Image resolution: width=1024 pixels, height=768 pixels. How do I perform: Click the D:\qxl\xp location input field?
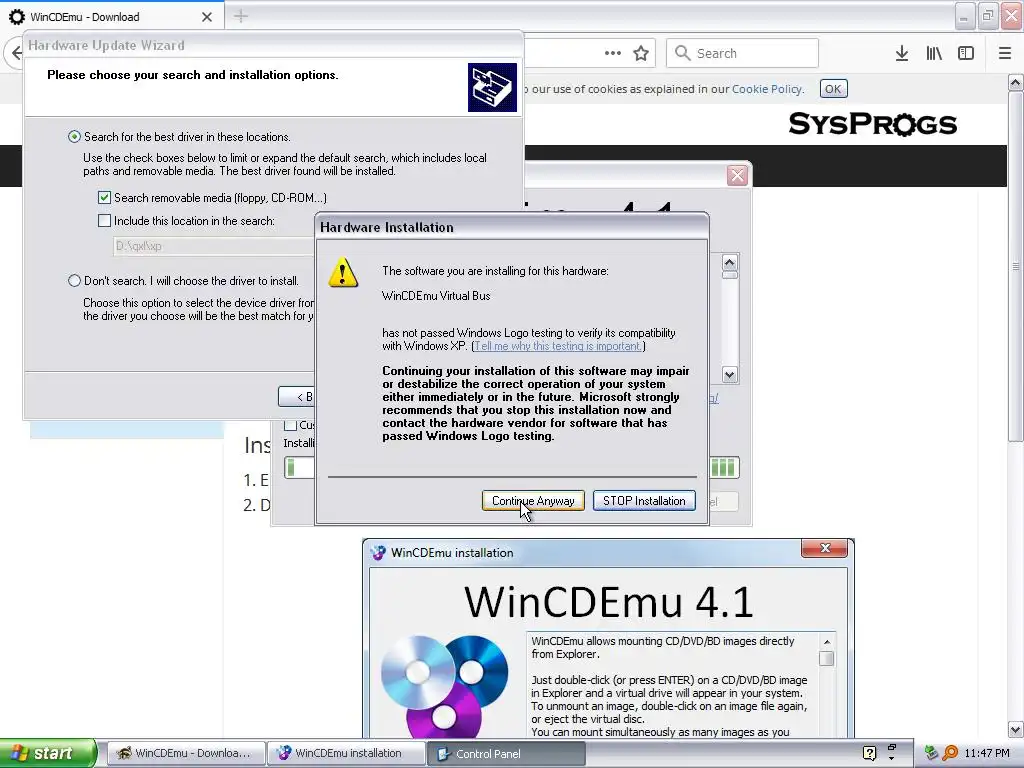click(x=214, y=246)
